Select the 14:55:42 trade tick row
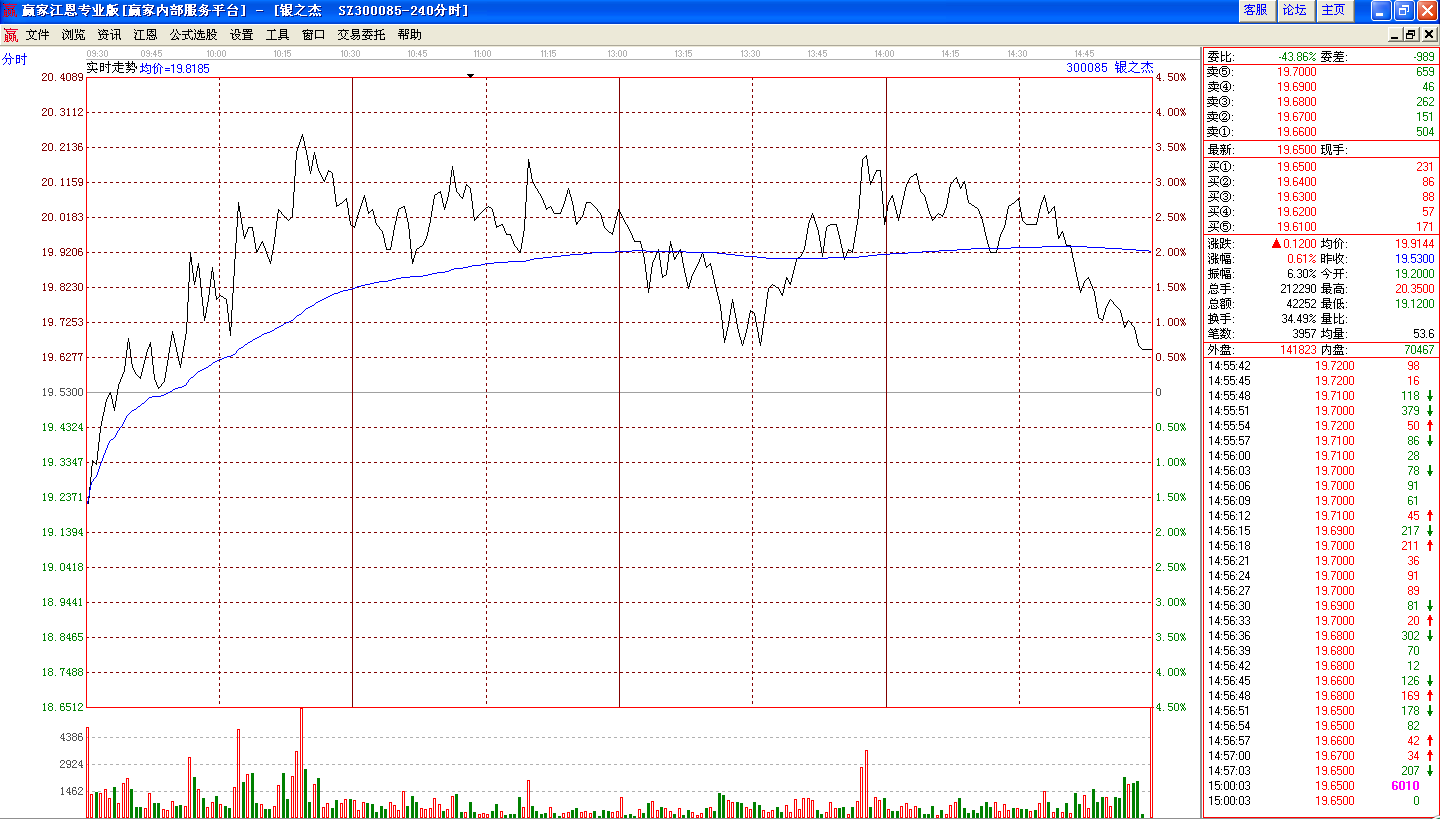The image size is (1440, 819). 1320,366
